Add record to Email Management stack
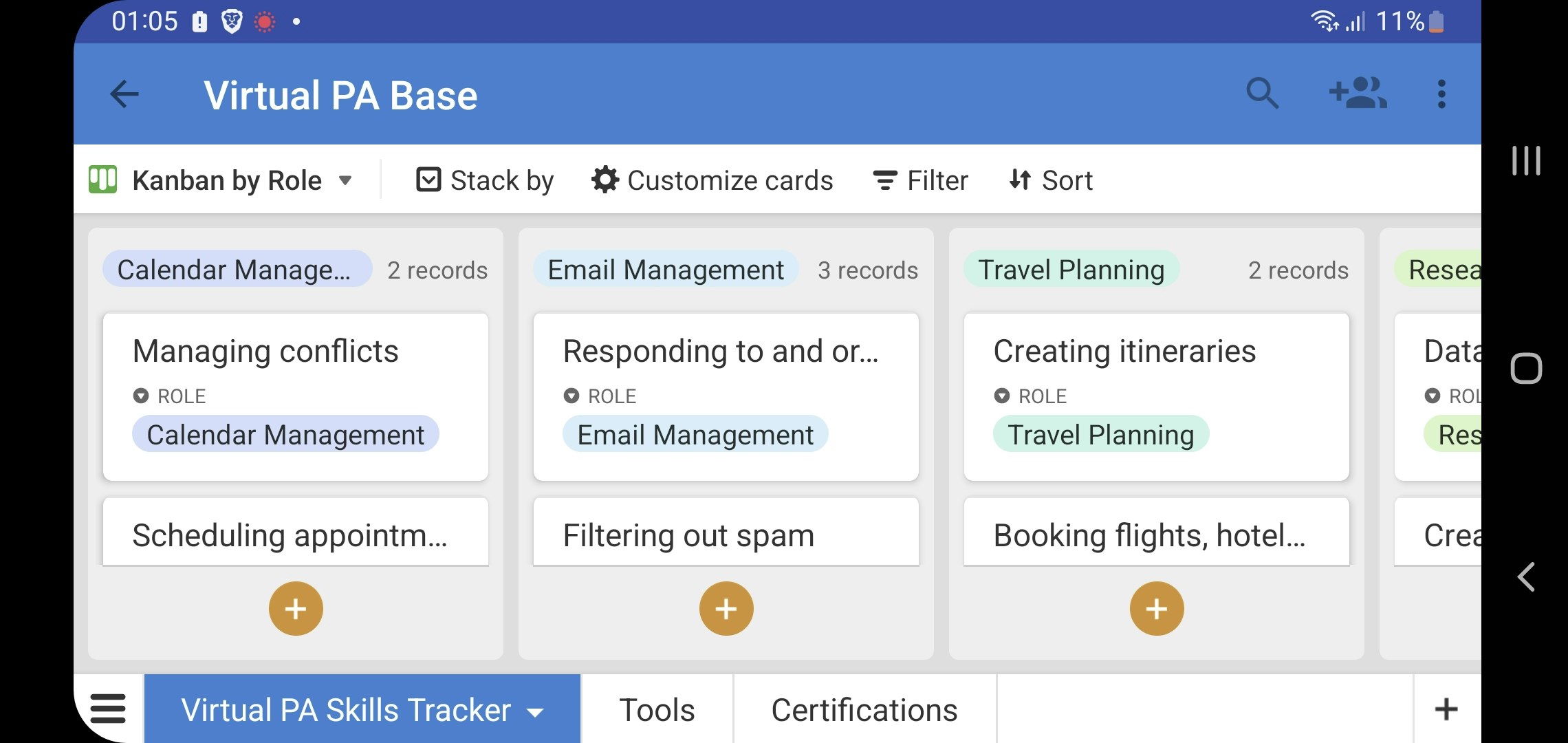 726,609
